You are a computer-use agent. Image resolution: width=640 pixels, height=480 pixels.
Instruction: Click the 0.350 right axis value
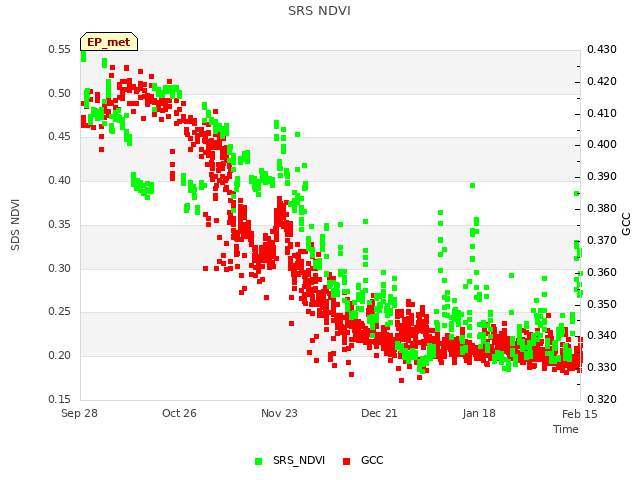[602, 304]
